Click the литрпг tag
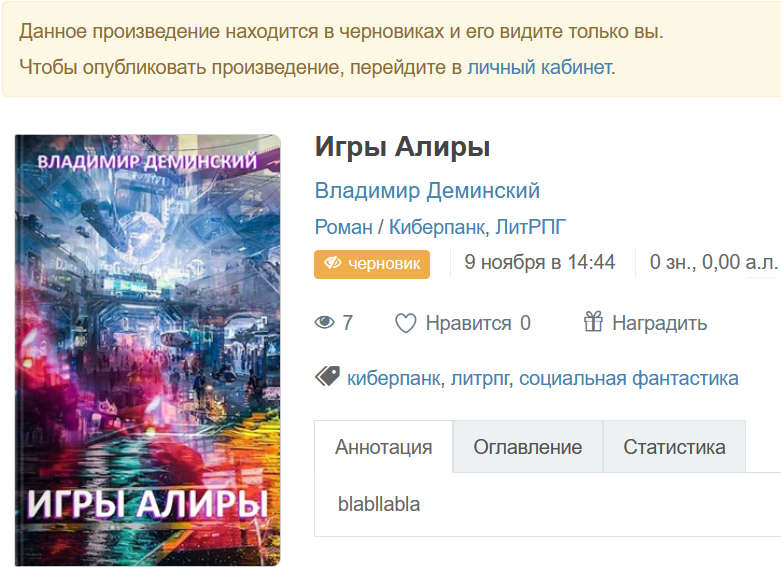781x573 pixels. pyautogui.click(x=480, y=379)
